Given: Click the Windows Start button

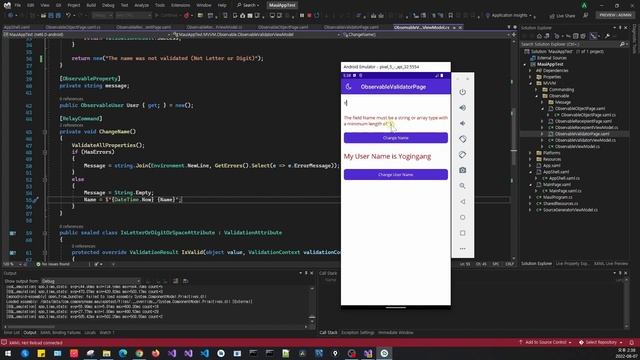Looking at the screenshot, I should point(8,353).
